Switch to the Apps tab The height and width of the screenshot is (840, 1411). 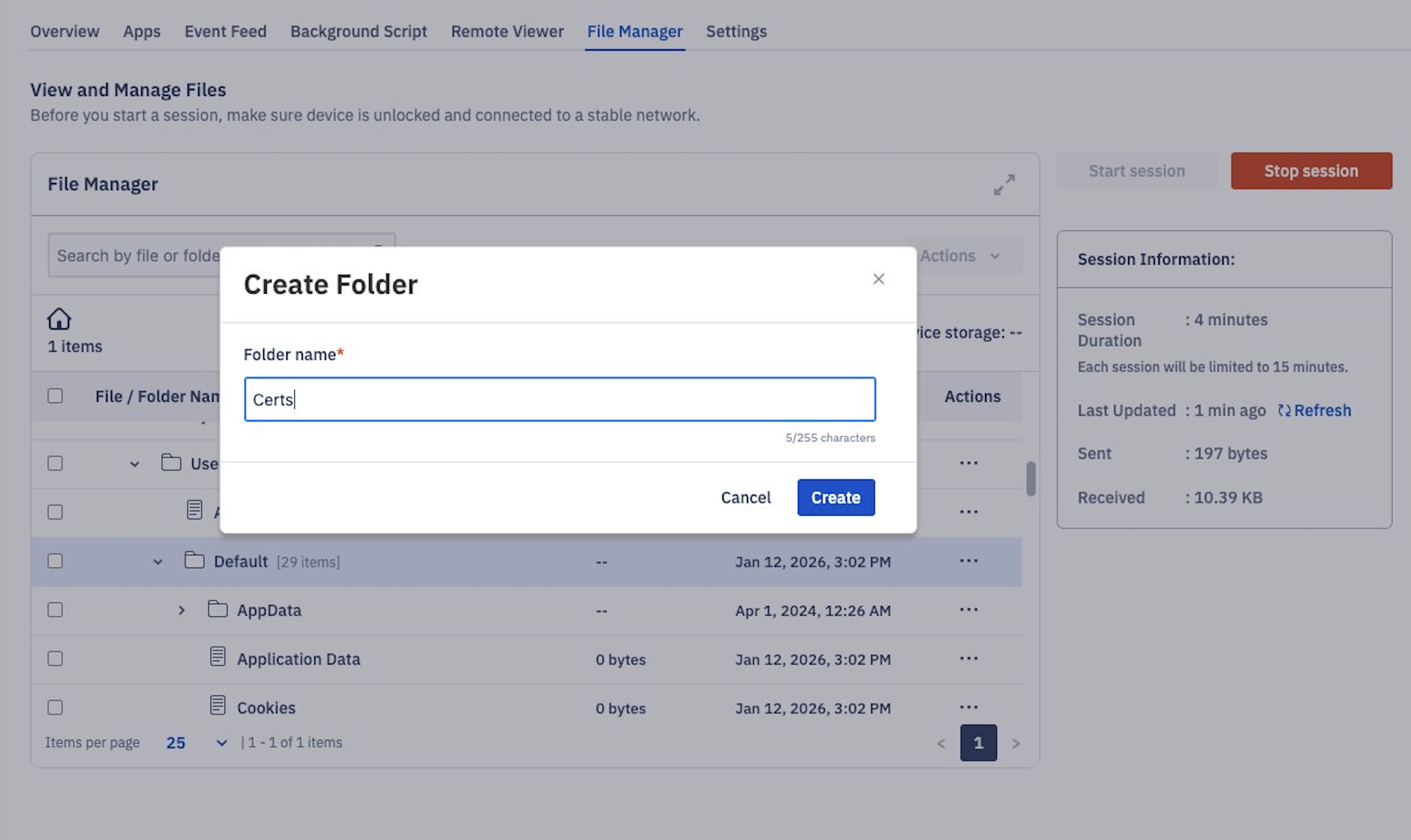(142, 32)
